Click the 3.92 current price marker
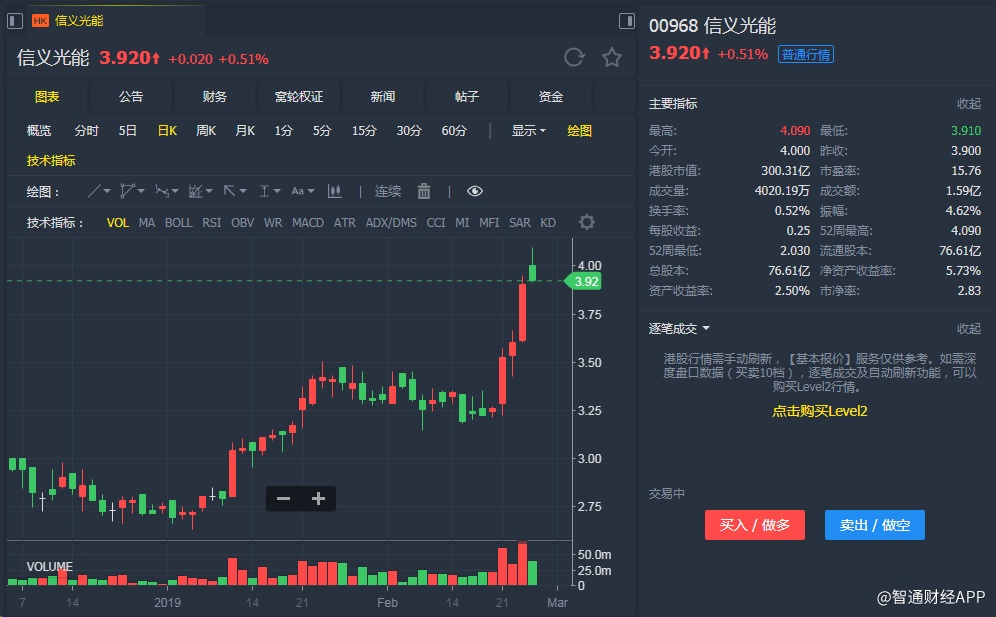This screenshot has height=617, width=996. [x=585, y=281]
